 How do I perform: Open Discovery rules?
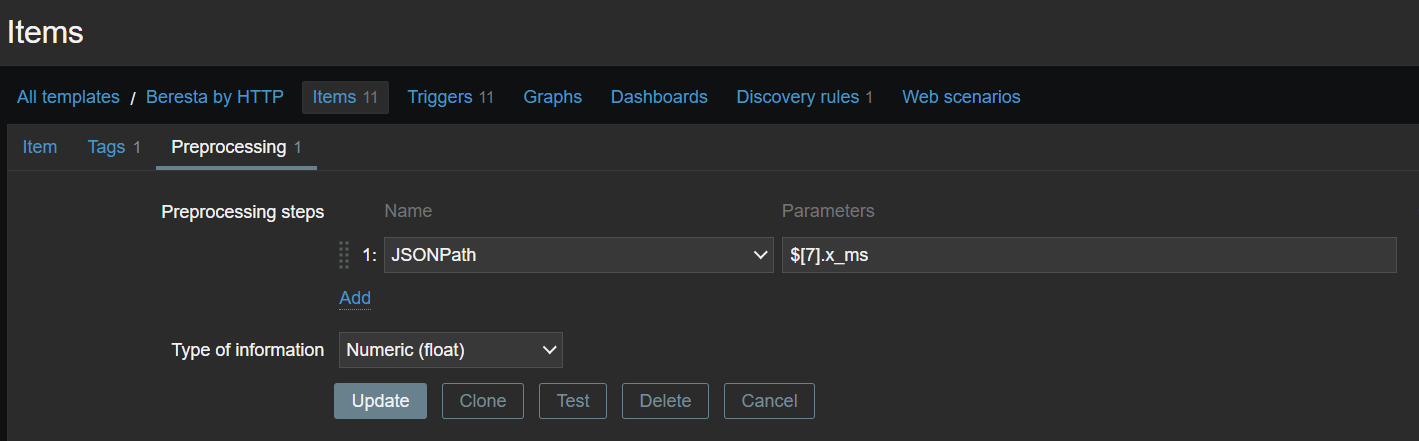(x=797, y=97)
